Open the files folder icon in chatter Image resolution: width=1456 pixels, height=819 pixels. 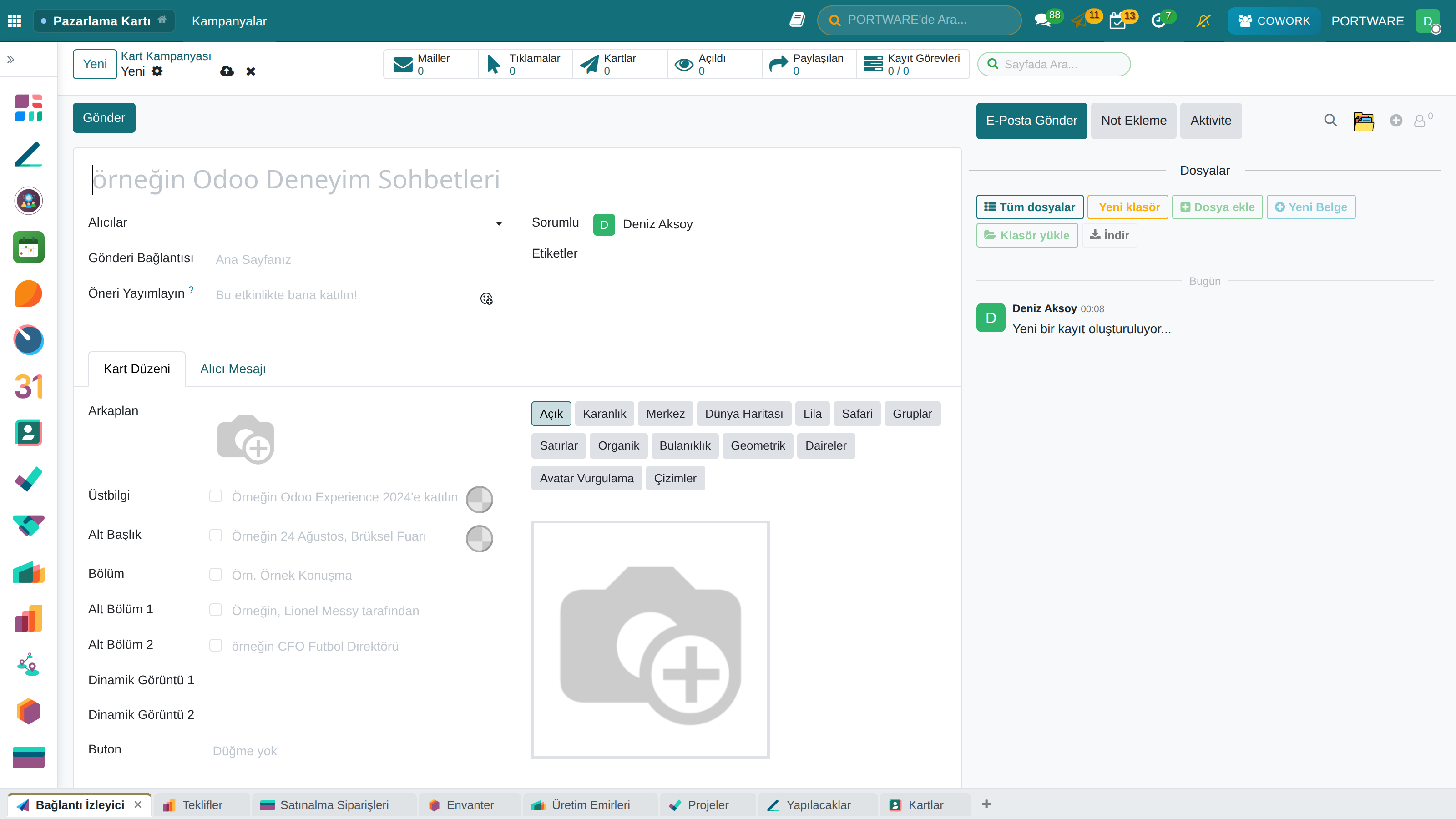(1363, 121)
